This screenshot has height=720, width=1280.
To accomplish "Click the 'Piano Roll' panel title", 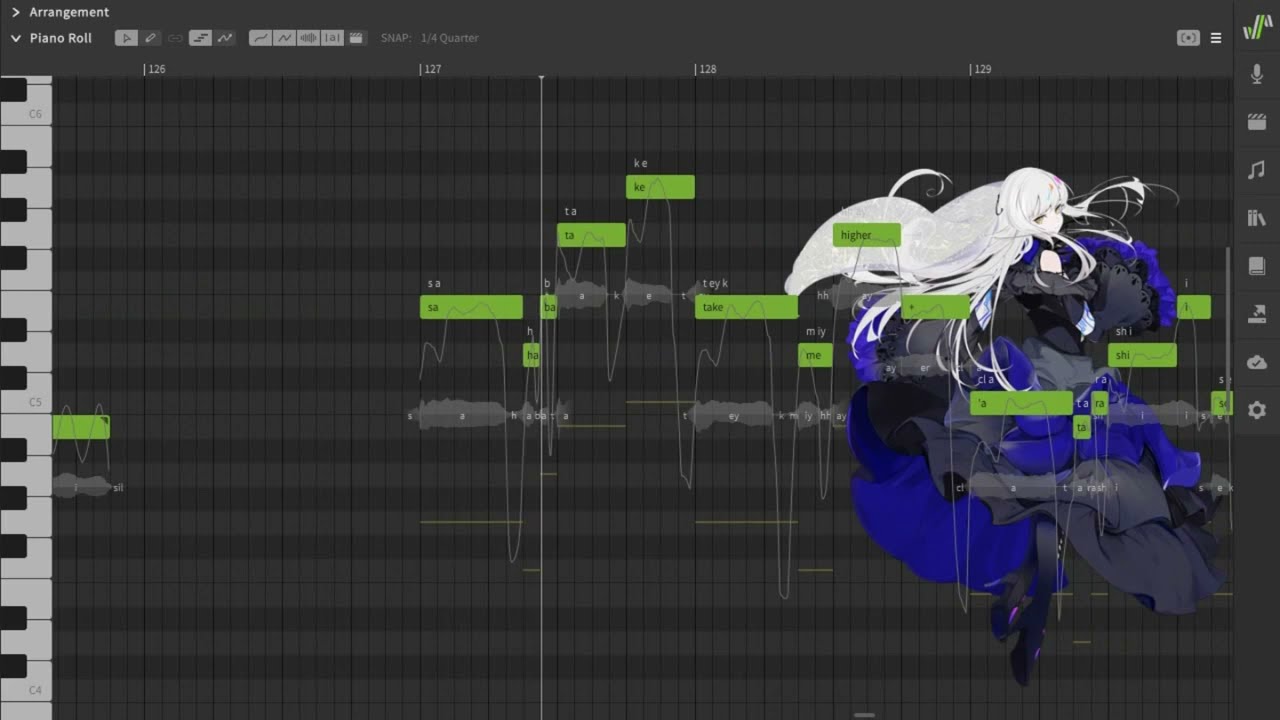I will click(61, 38).
